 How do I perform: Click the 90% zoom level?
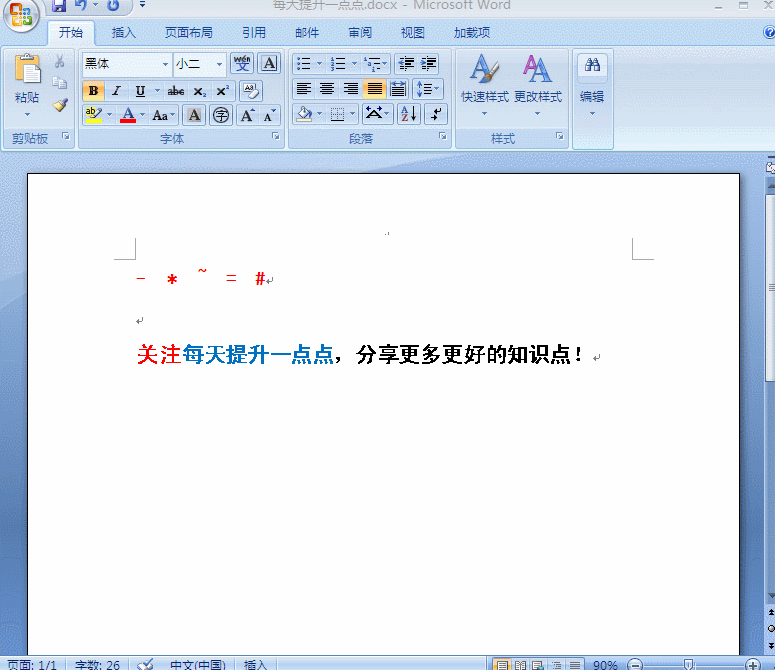pos(605,665)
